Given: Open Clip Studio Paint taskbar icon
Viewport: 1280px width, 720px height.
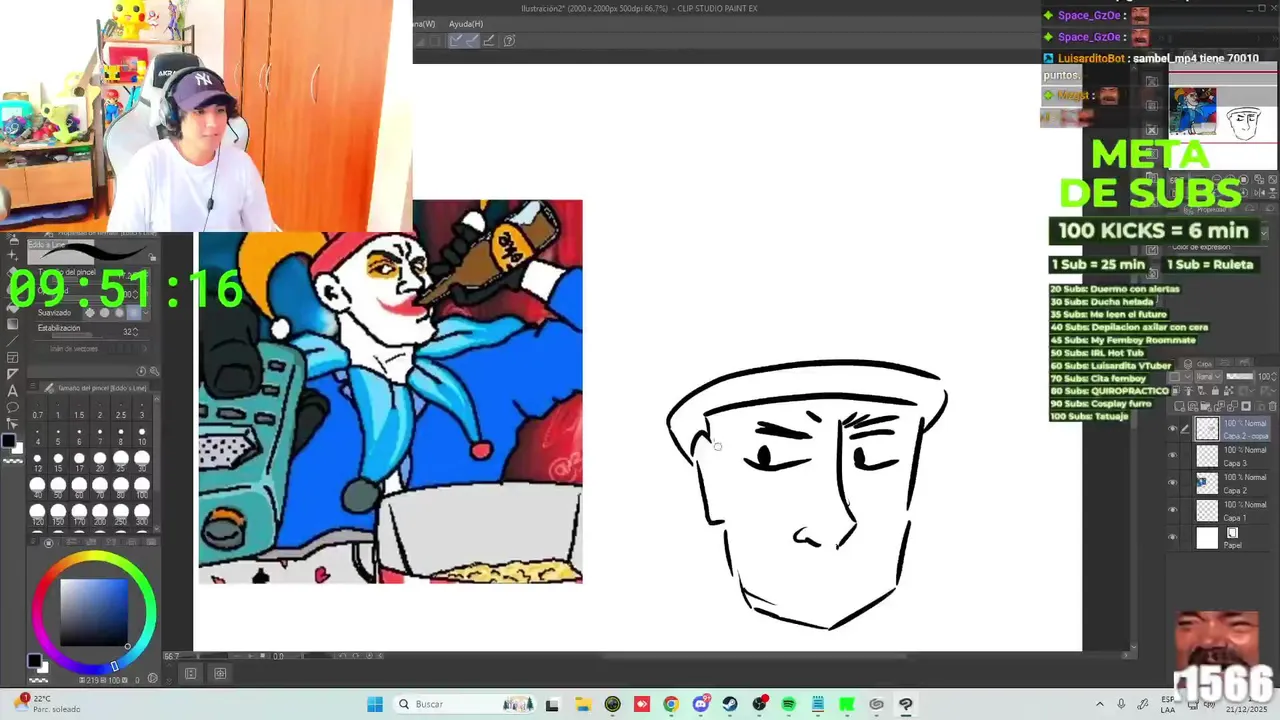Looking at the screenshot, I should (x=905, y=704).
